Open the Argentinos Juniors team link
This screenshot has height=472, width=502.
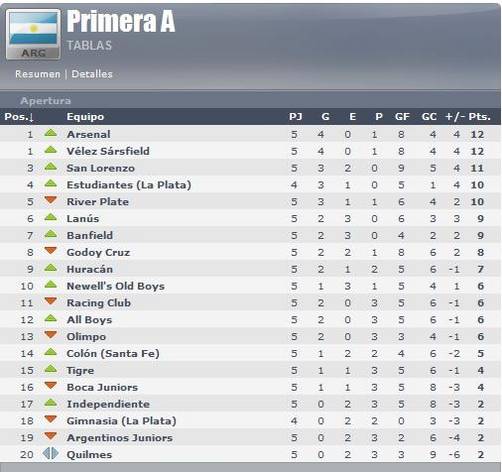(x=120, y=438)
